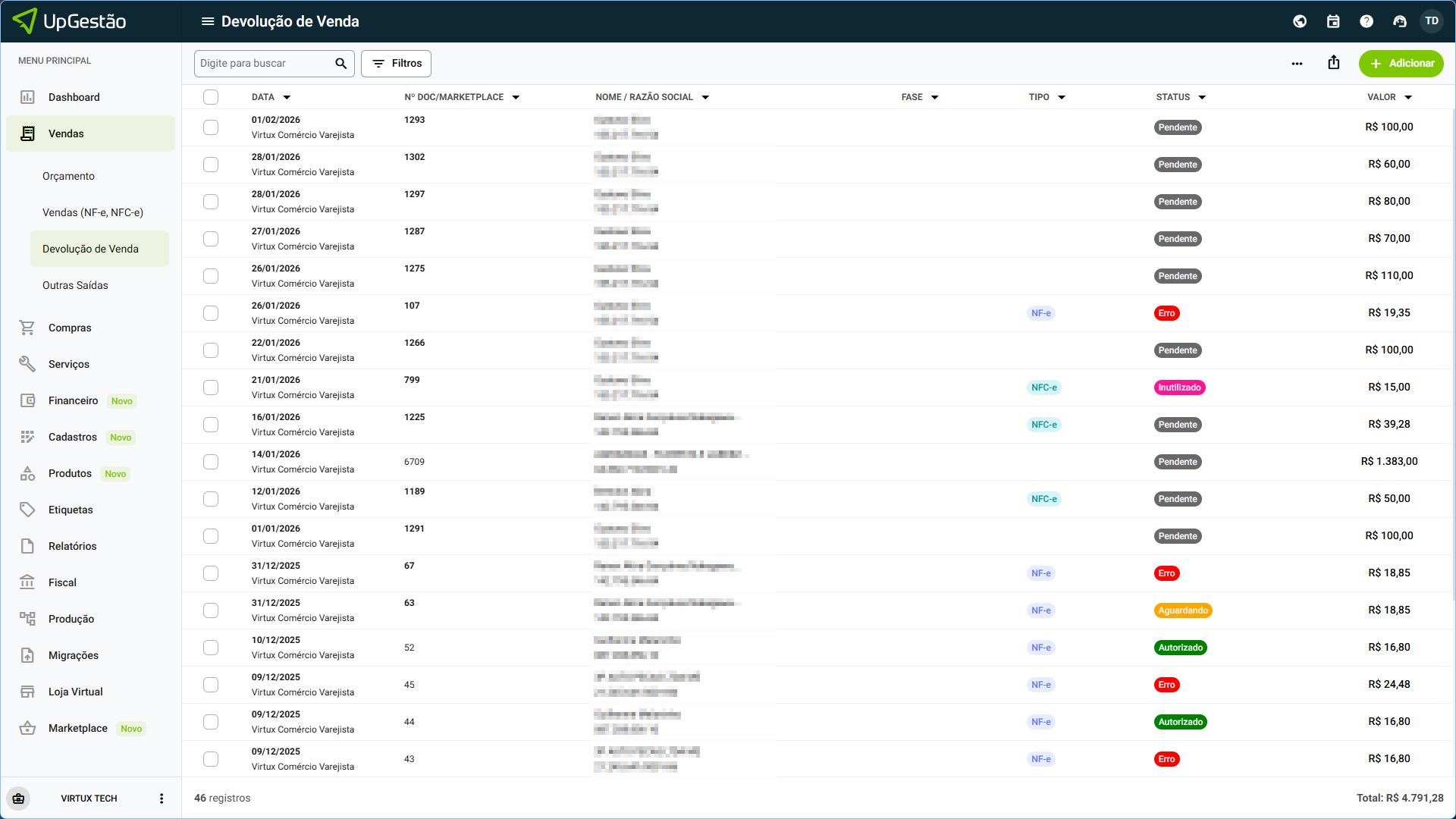Screen dimensions: 1456x819
Task: Click the calendar icon in top bar
Action: point(1333,21)
